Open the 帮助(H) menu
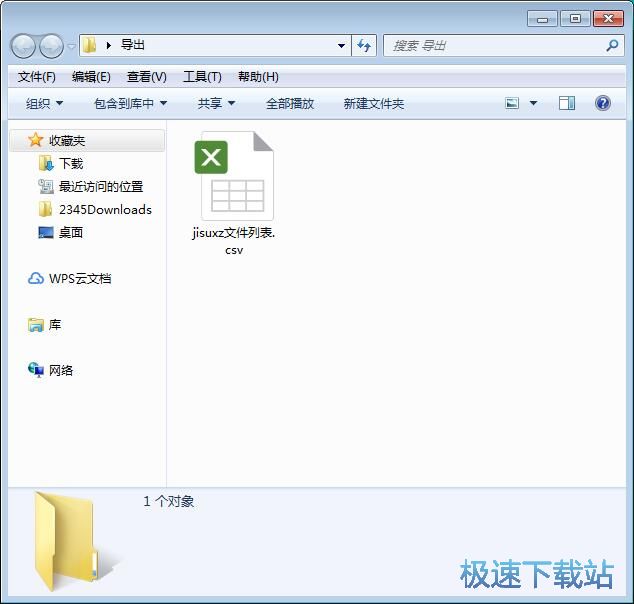This screenshot has height=604, width=634. coord(258,76)
